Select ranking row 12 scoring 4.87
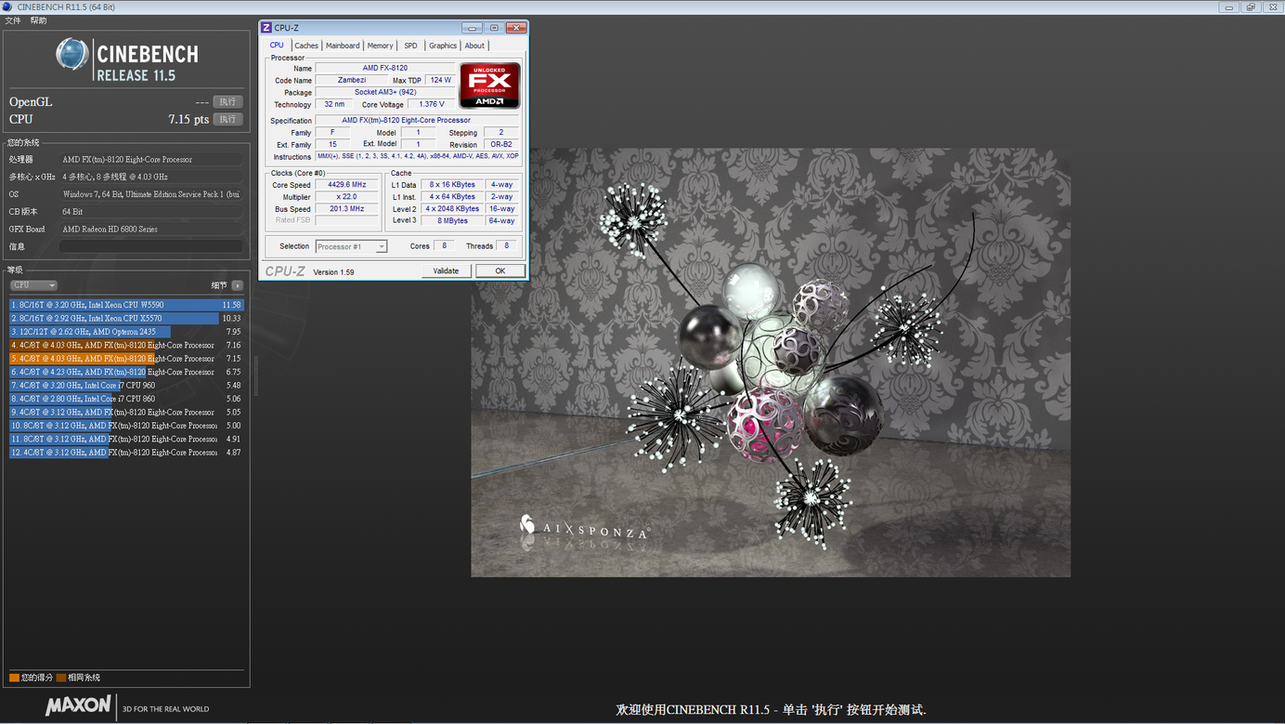1285x724 pixels. [x=127, y=452]
